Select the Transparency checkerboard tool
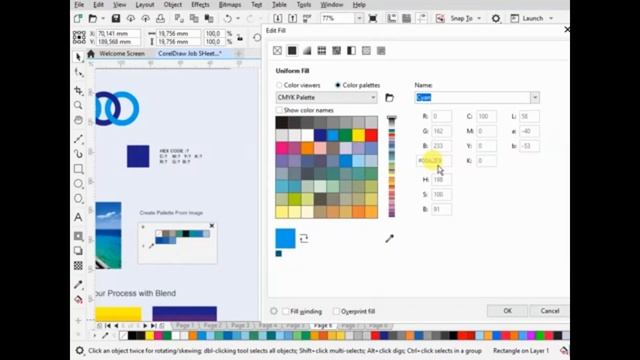640x360 pixels. click(x=78, y=266)
